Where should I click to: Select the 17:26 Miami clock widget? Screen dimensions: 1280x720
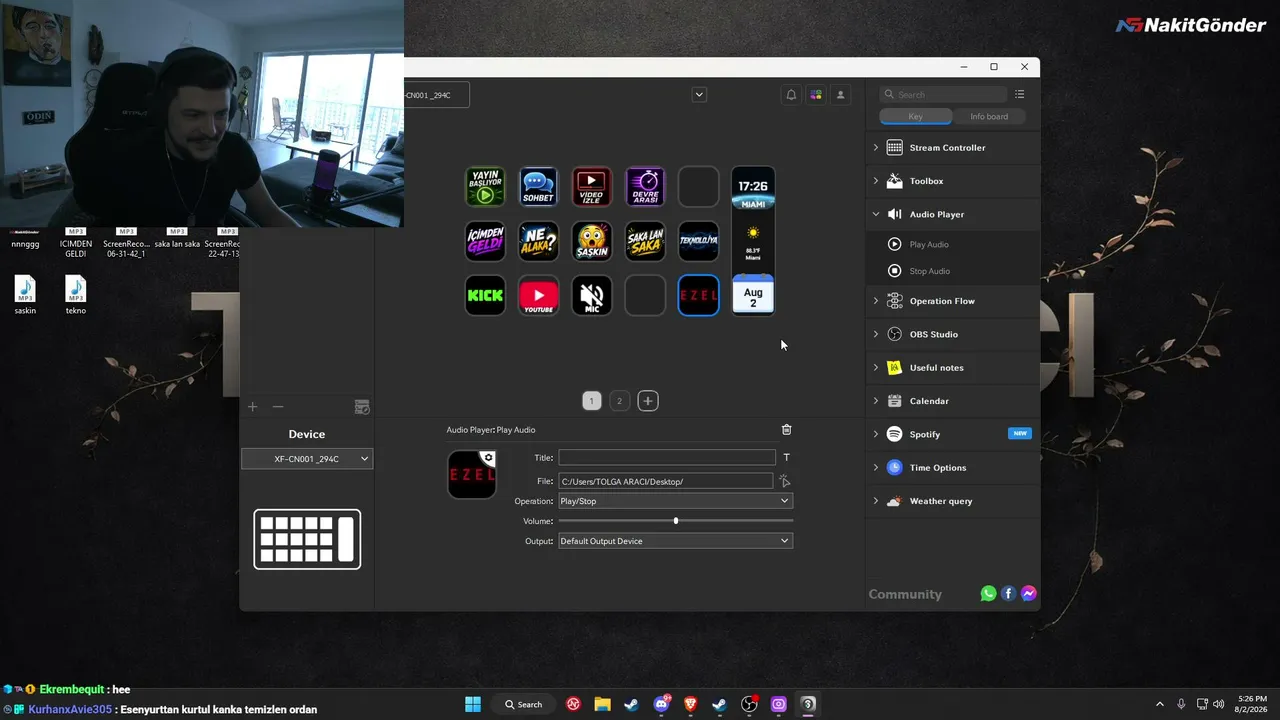tap(753, 188)
